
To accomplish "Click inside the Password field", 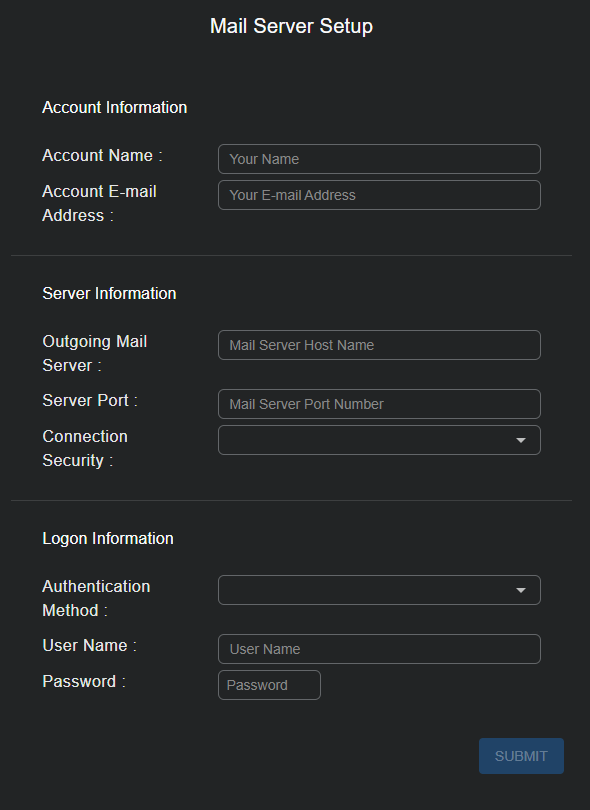I will (268, 685).
